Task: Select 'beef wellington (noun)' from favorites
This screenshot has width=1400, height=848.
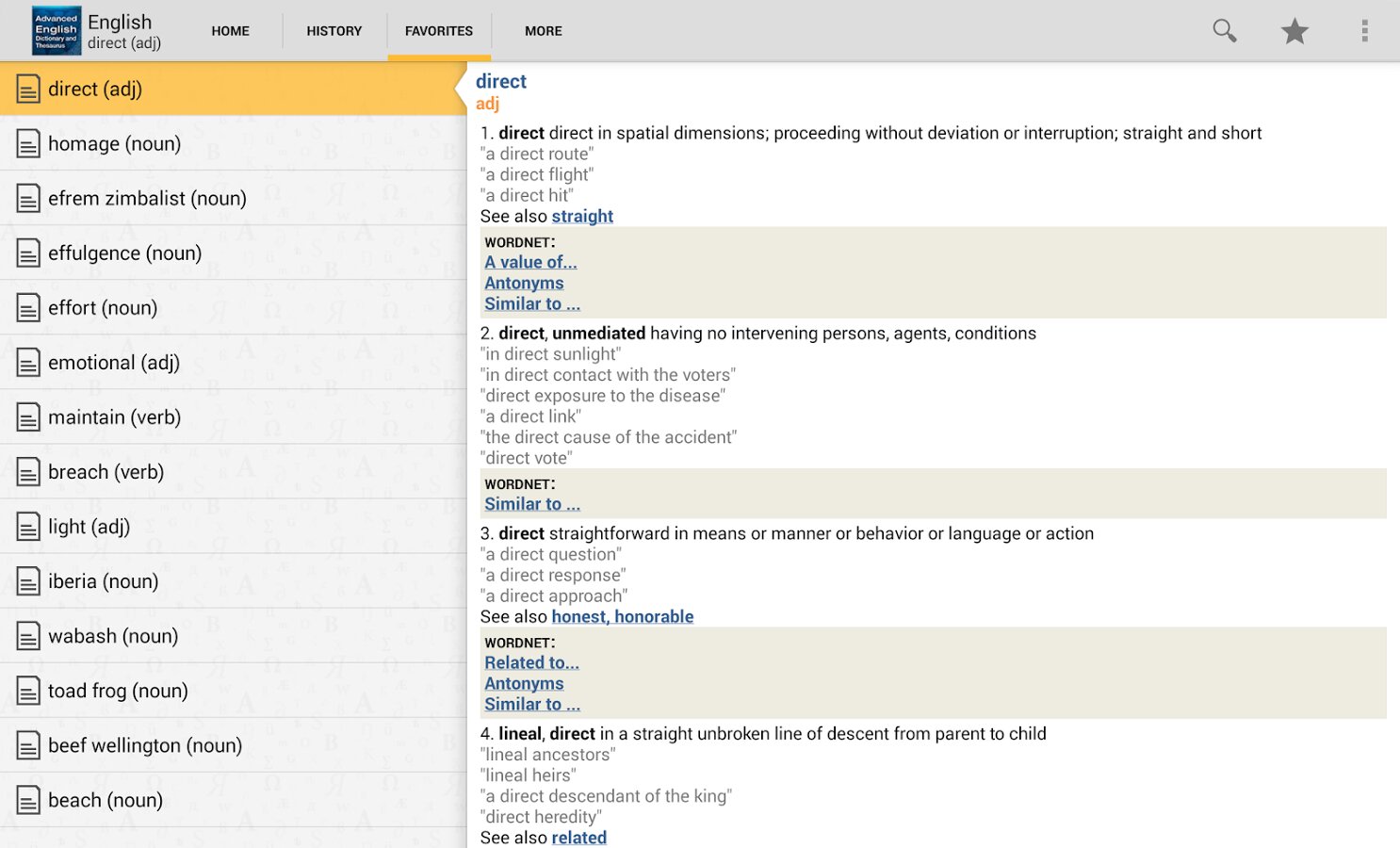Action: pos(145,745)
